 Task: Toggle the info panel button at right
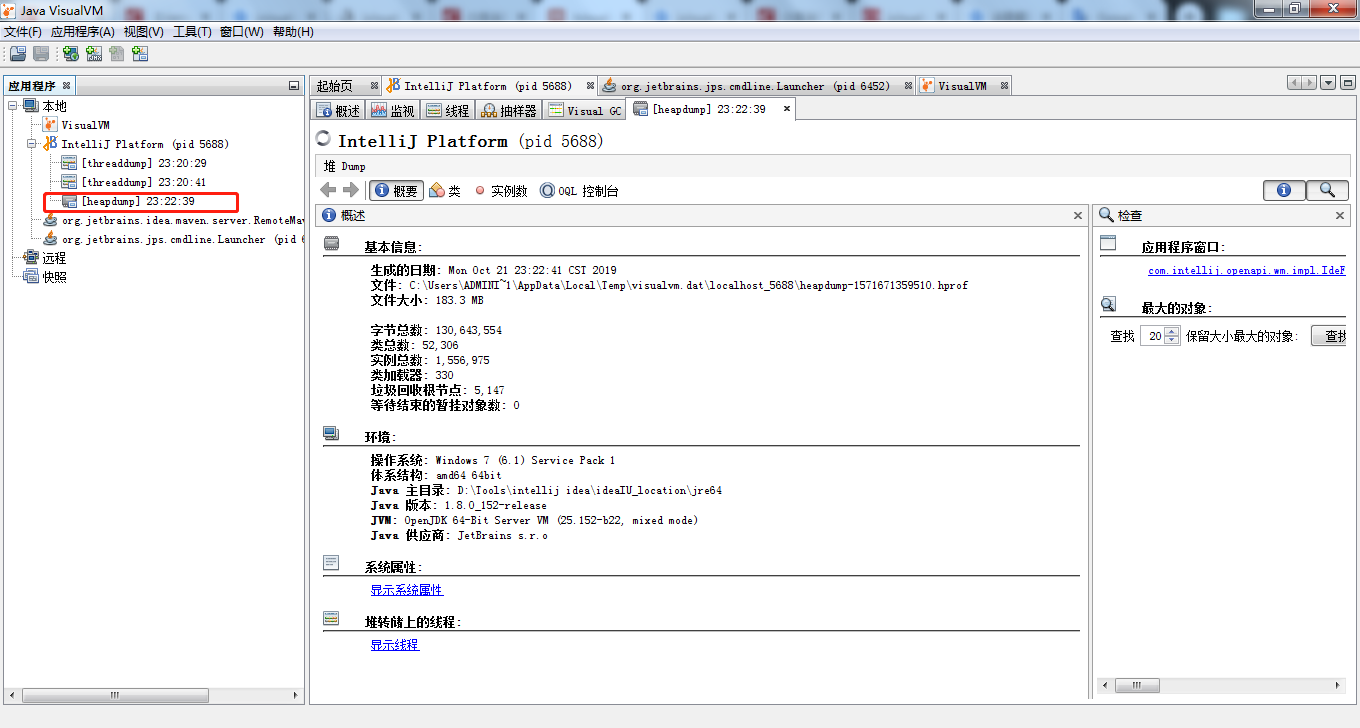[x=1284, y=190]
